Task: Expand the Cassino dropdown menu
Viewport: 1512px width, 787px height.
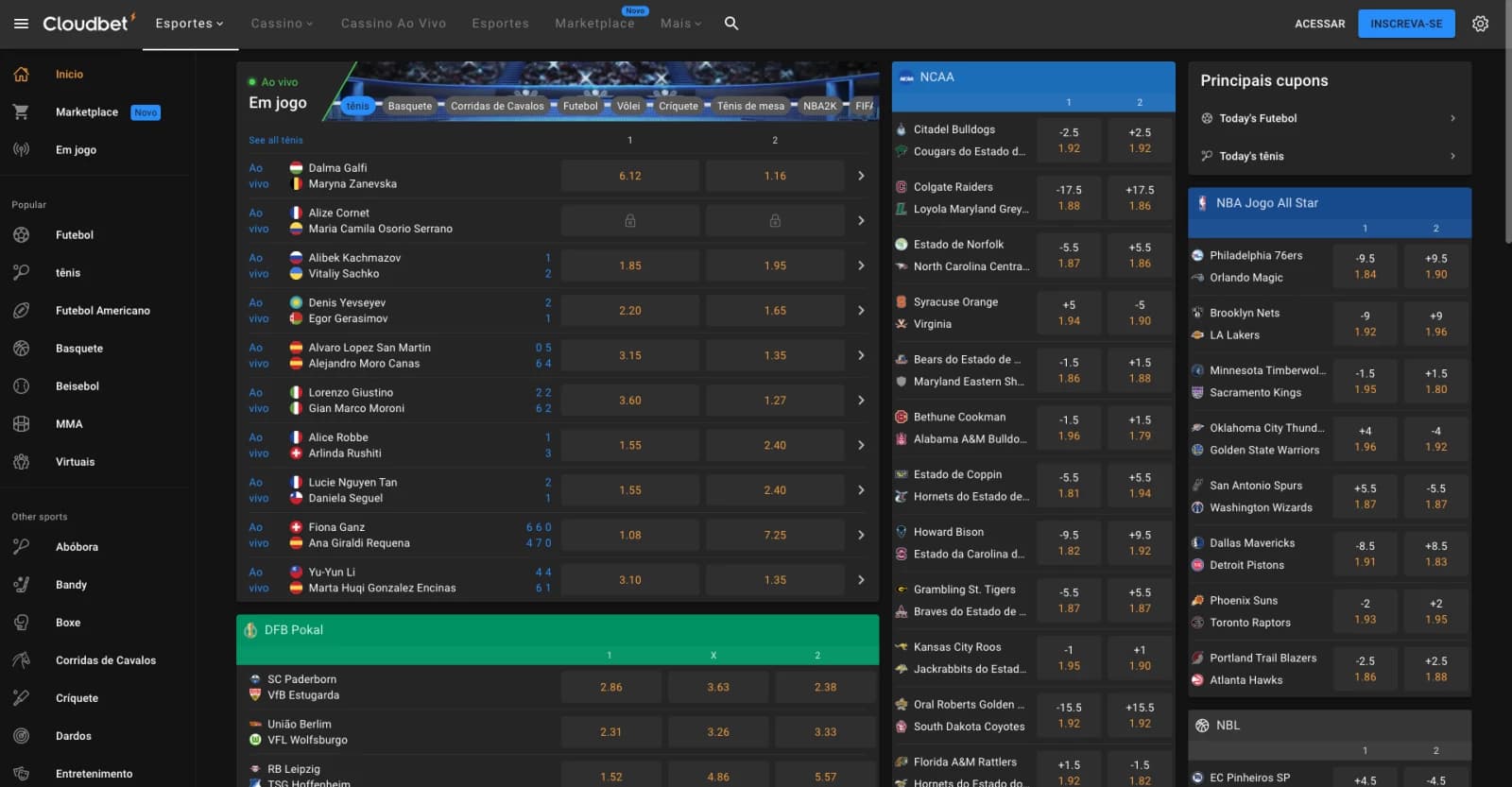Action: pos(282,24)
